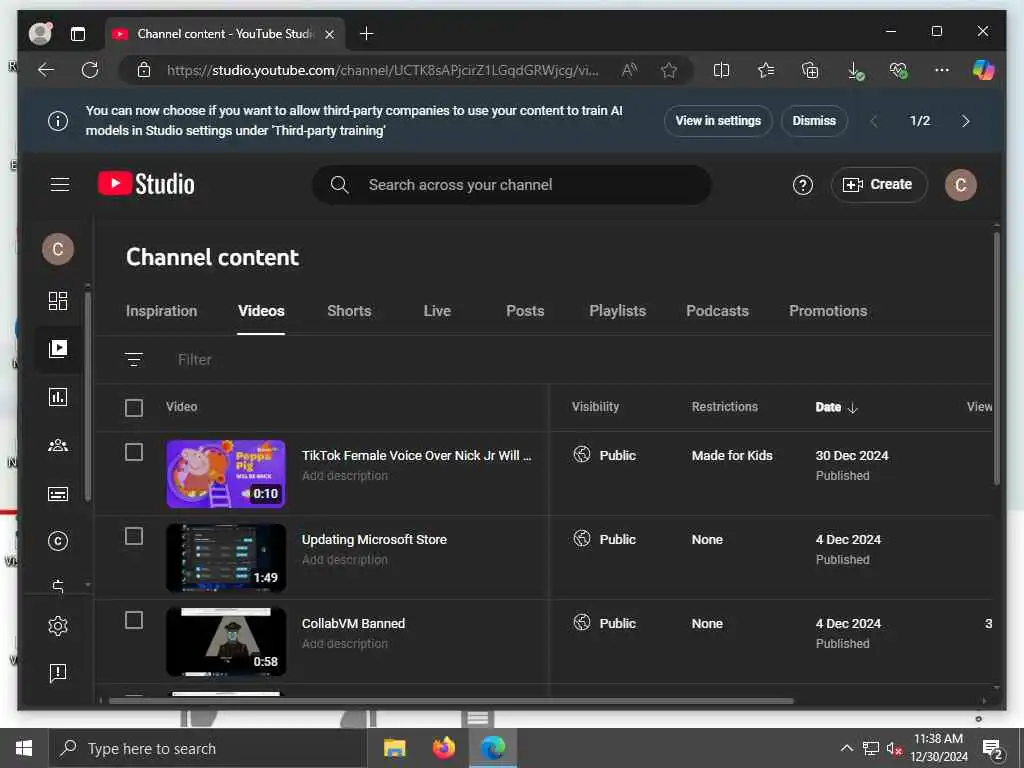Open the Settings gear in the sidebar
This screenshot has width=1024, height=768.
point(58,626)
